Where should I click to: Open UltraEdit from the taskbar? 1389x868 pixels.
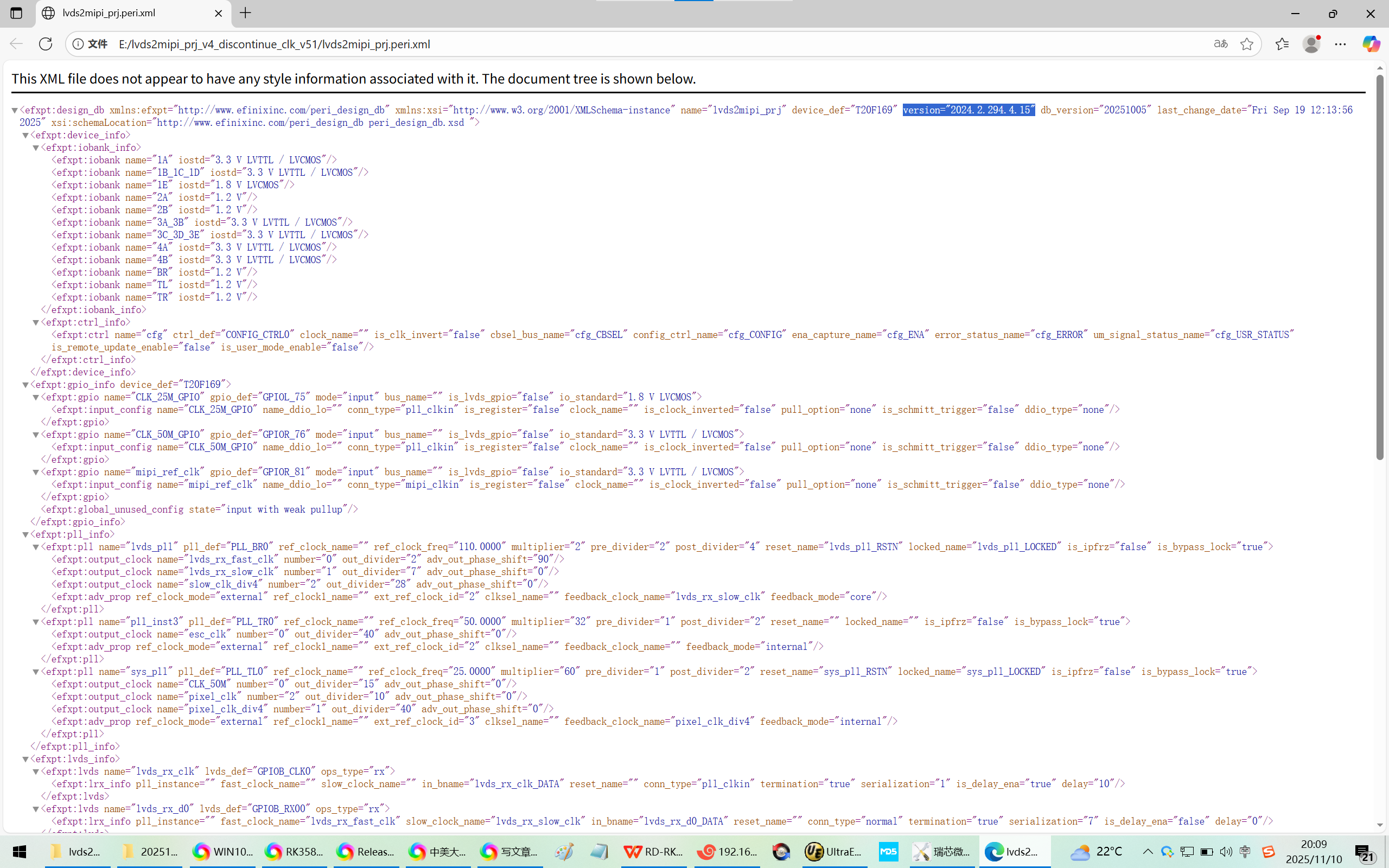coord(833,851)
